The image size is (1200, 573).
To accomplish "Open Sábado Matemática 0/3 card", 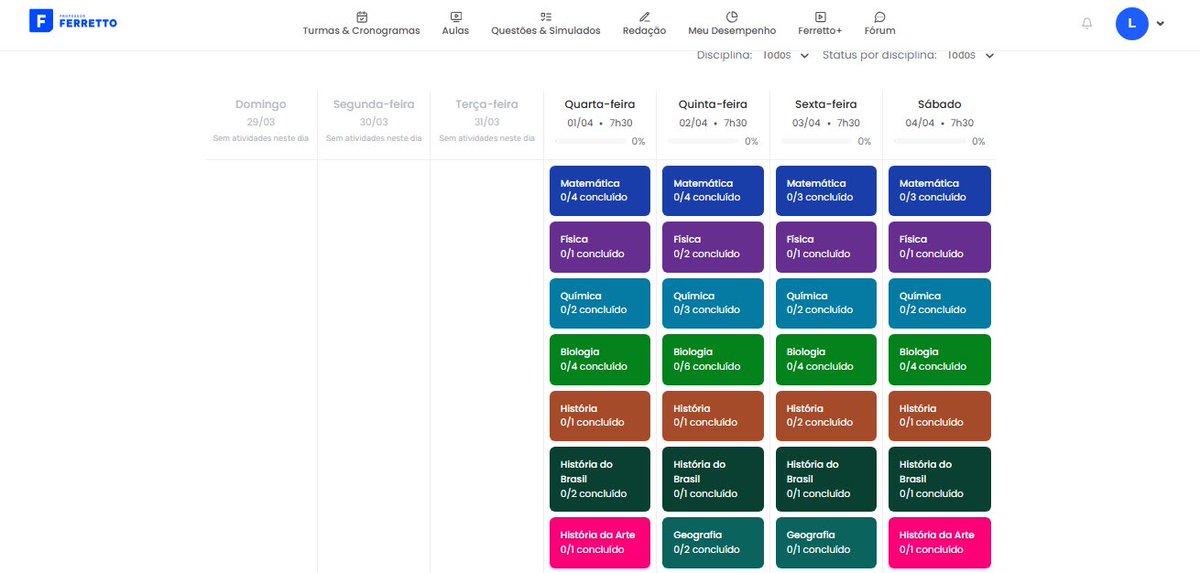I will (940, 191).
